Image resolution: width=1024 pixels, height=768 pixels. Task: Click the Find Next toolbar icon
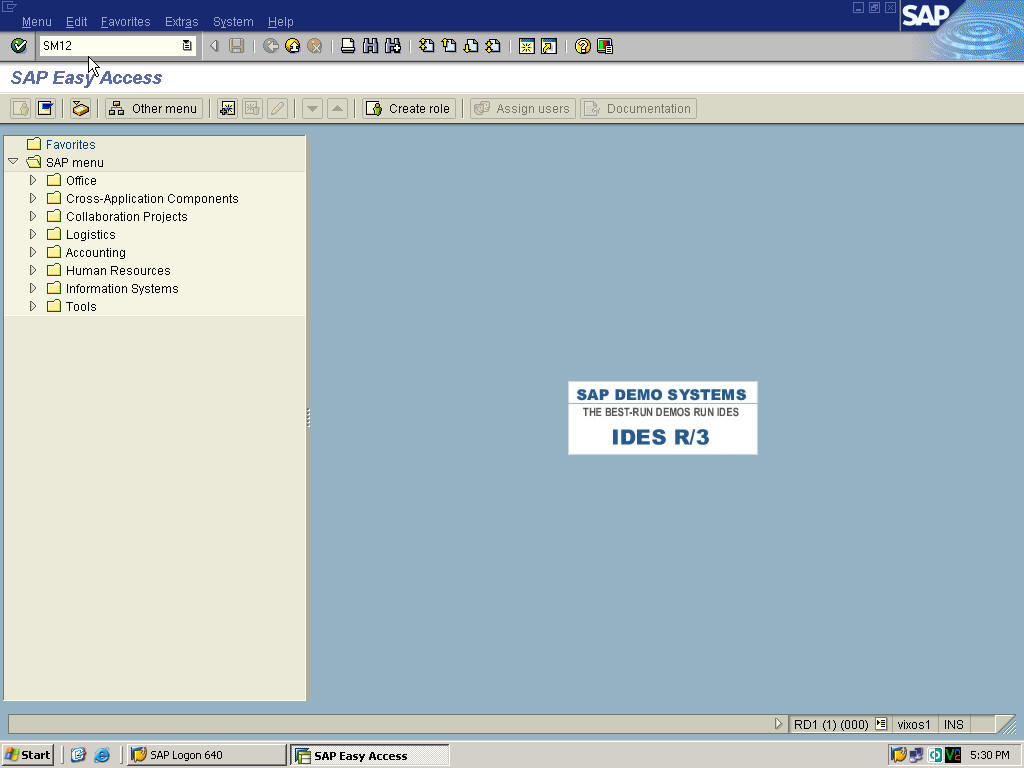[x=390, y=45]
